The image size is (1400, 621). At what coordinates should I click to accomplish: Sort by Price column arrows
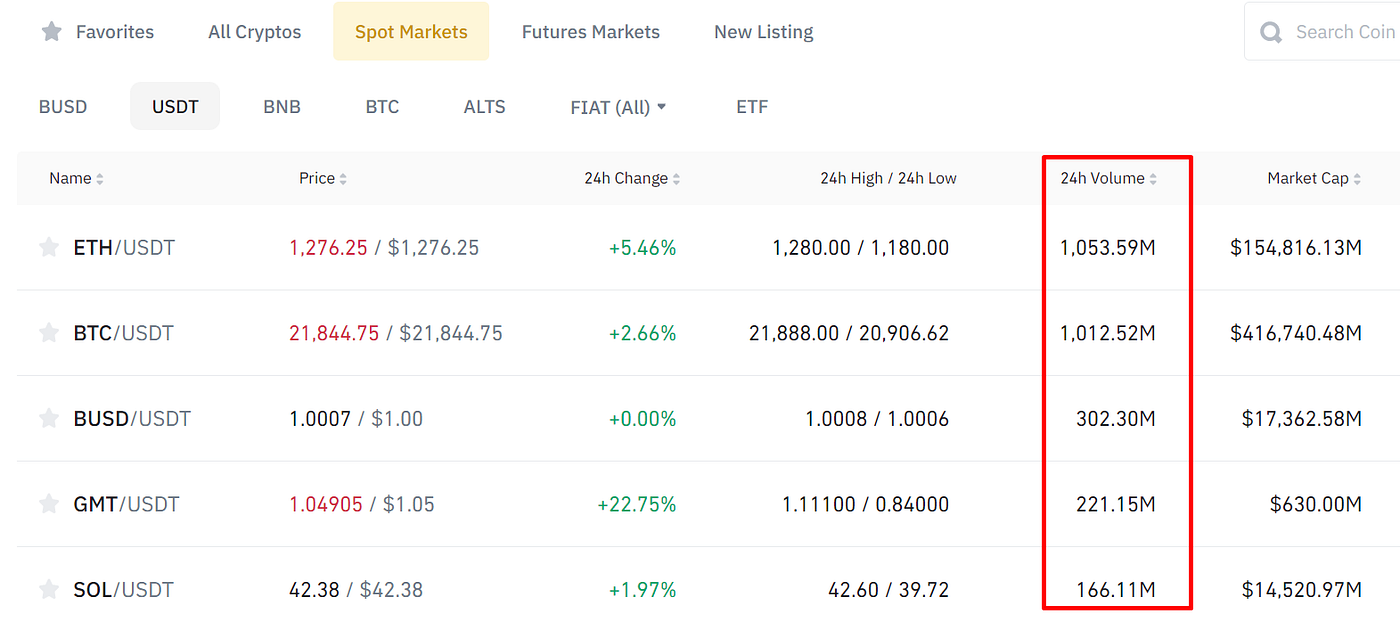pyautogui.click(x=343, y=179)
